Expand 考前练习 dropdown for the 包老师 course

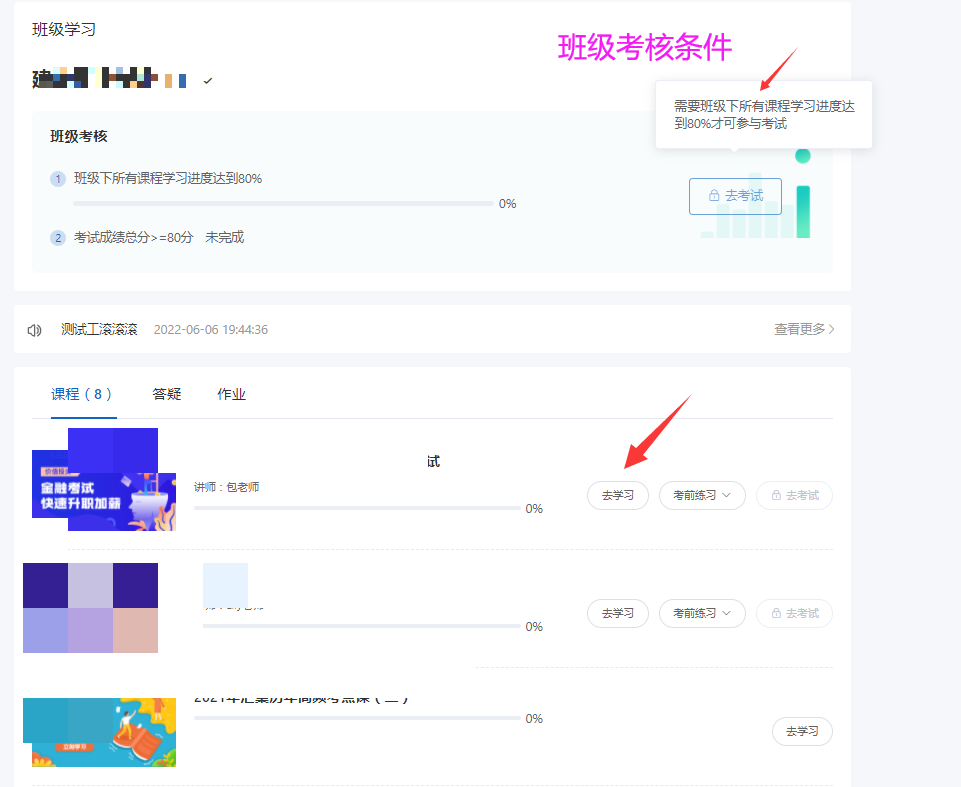pyautogui.click(x=702, y=495)
